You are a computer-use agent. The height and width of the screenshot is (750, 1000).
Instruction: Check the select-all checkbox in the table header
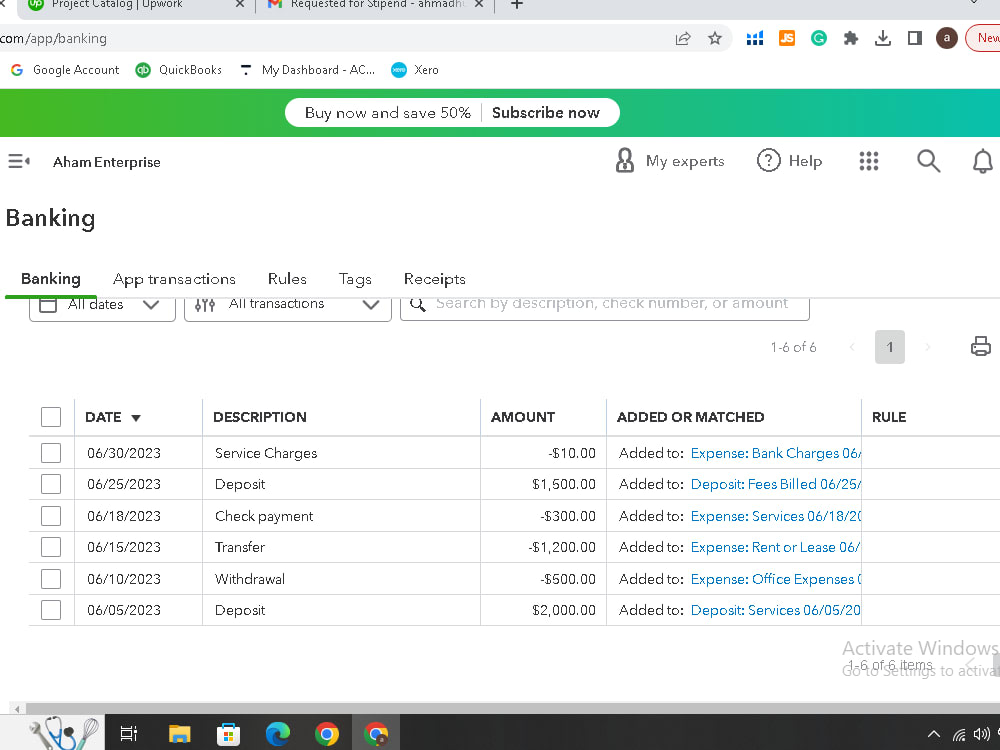(50, 417)
